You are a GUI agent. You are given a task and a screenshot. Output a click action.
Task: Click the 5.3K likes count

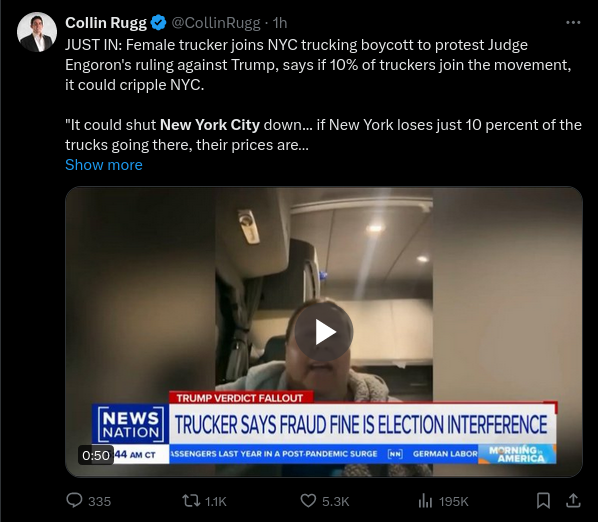point(336,501)
